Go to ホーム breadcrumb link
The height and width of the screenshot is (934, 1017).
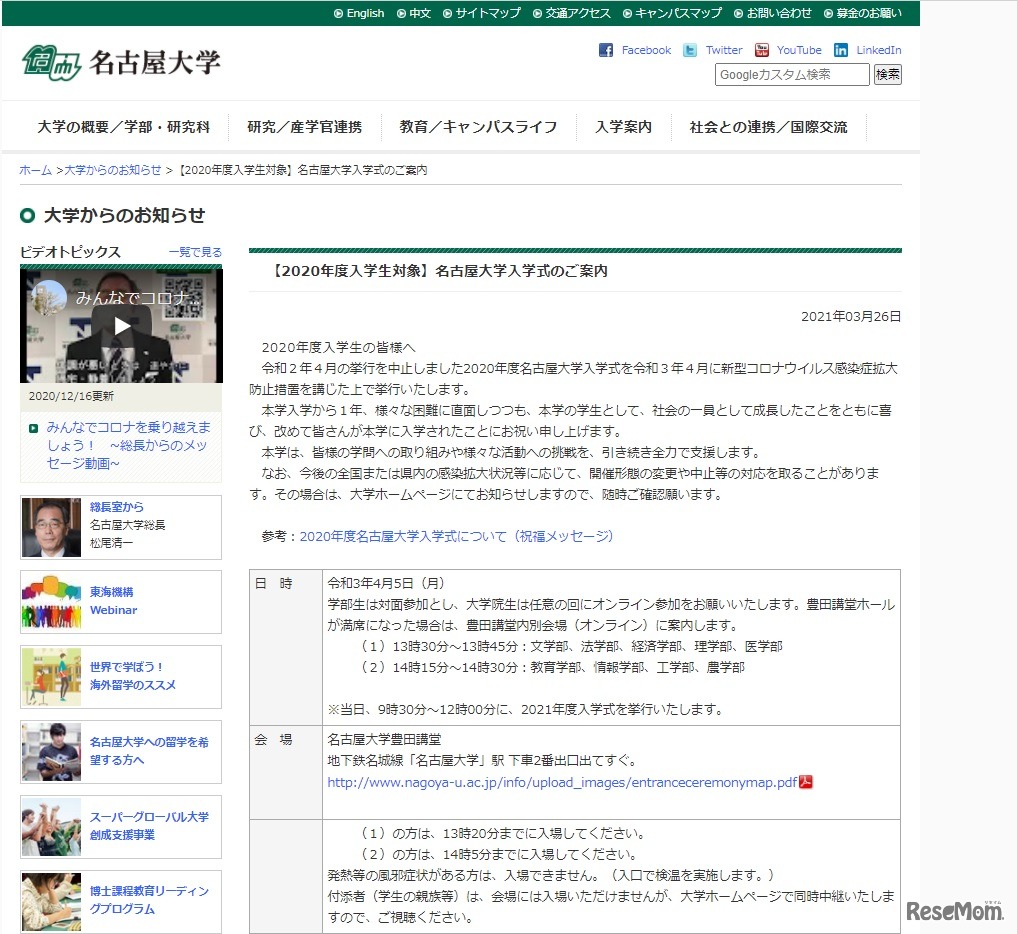[35, 170]
